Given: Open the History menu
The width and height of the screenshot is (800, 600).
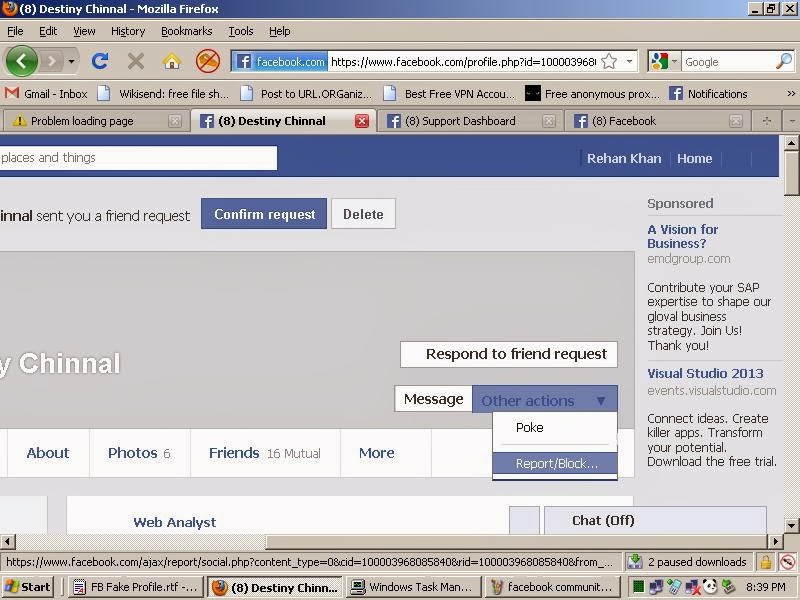Looking at the screenshot, I should tap(128, 31).
